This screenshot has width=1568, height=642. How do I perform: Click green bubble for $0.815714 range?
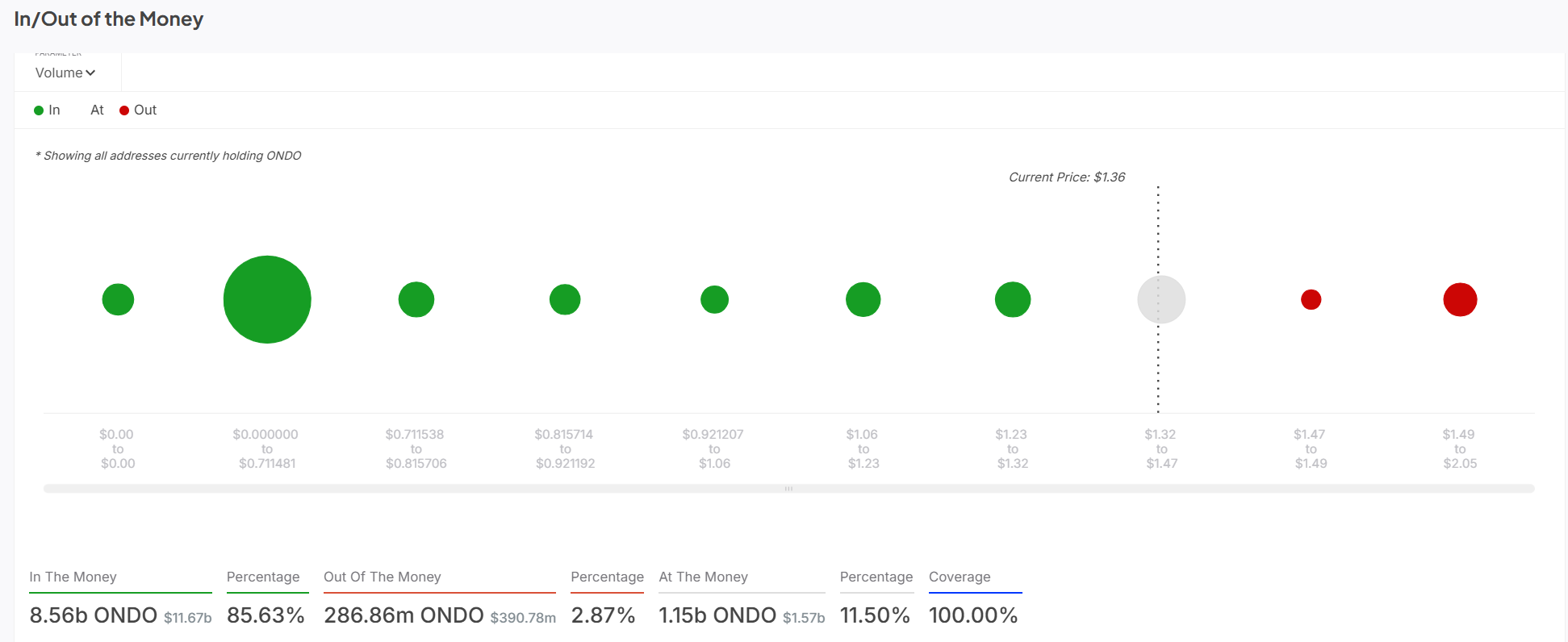565,300
